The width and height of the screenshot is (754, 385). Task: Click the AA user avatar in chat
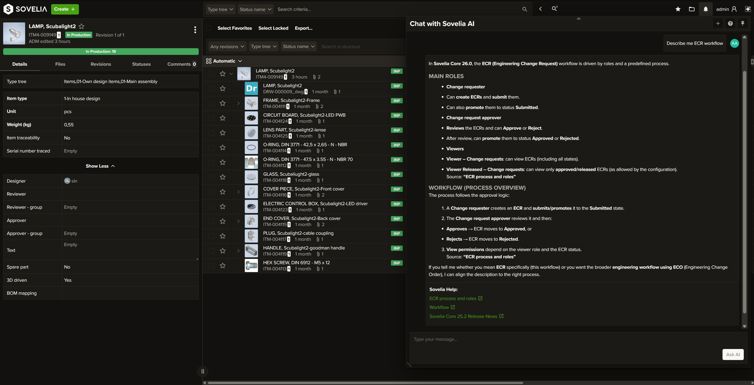coord(734,43)
